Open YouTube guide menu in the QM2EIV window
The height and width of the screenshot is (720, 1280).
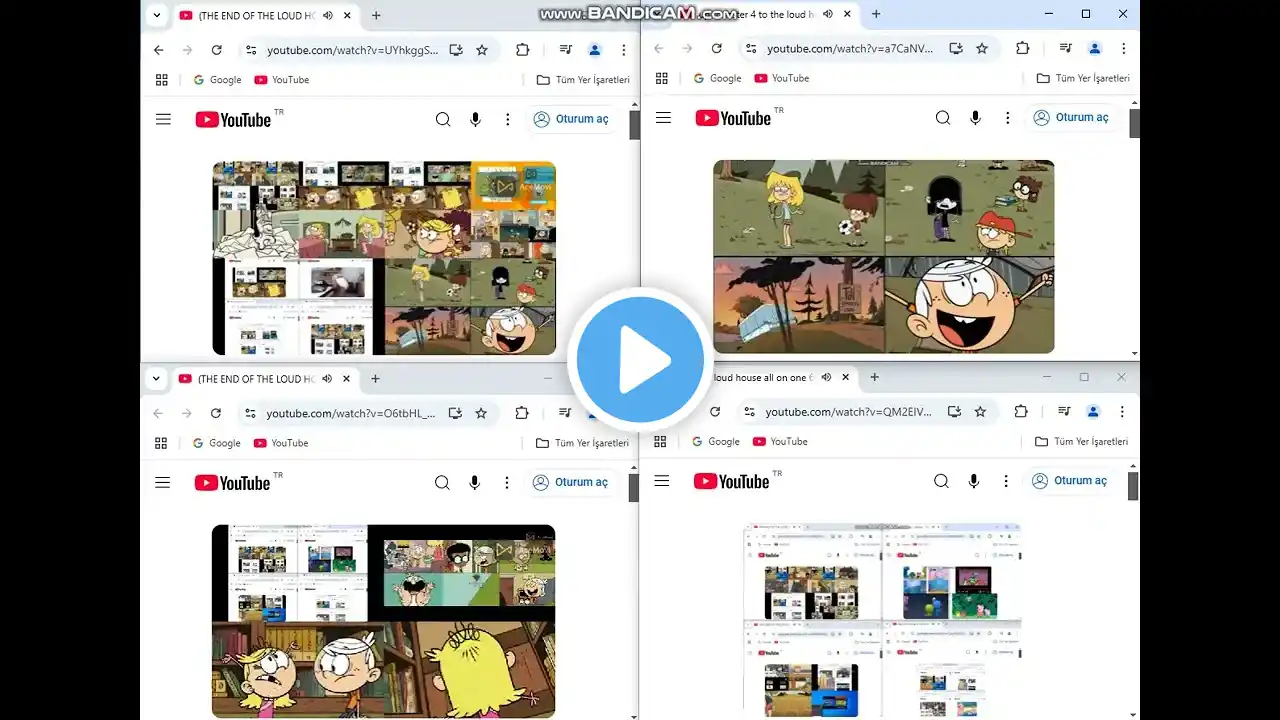pos(661,481)
